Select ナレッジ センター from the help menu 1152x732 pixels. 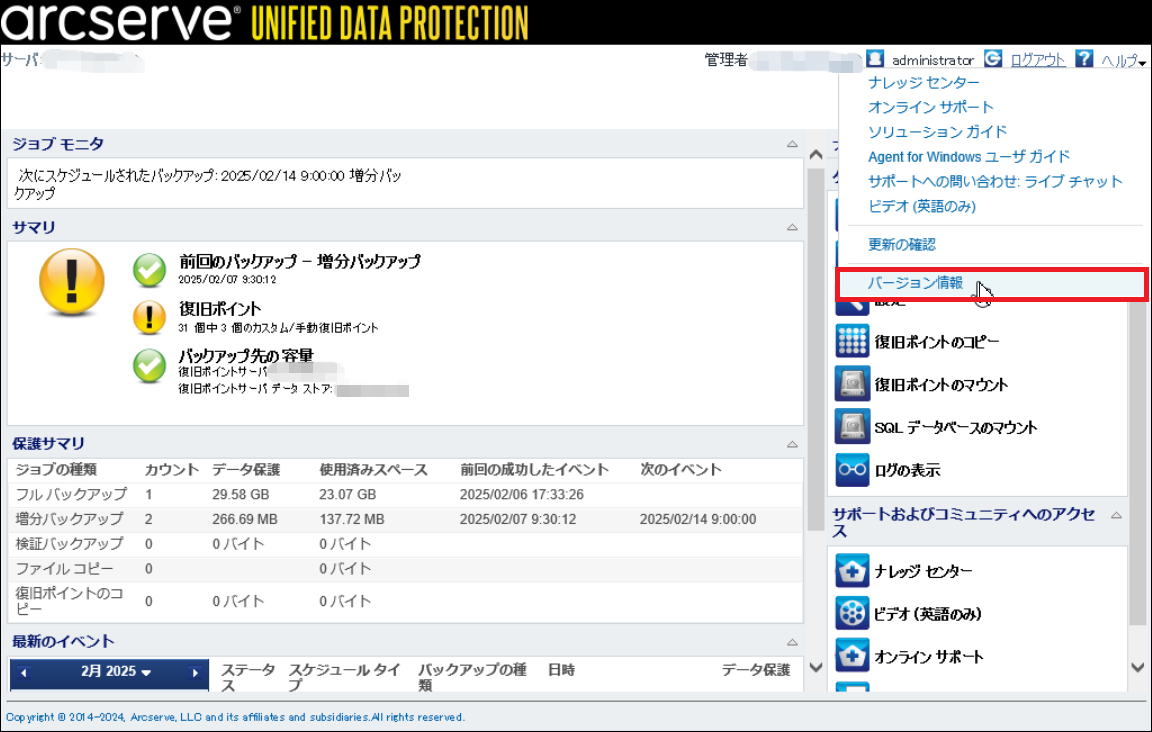point(924,82)
